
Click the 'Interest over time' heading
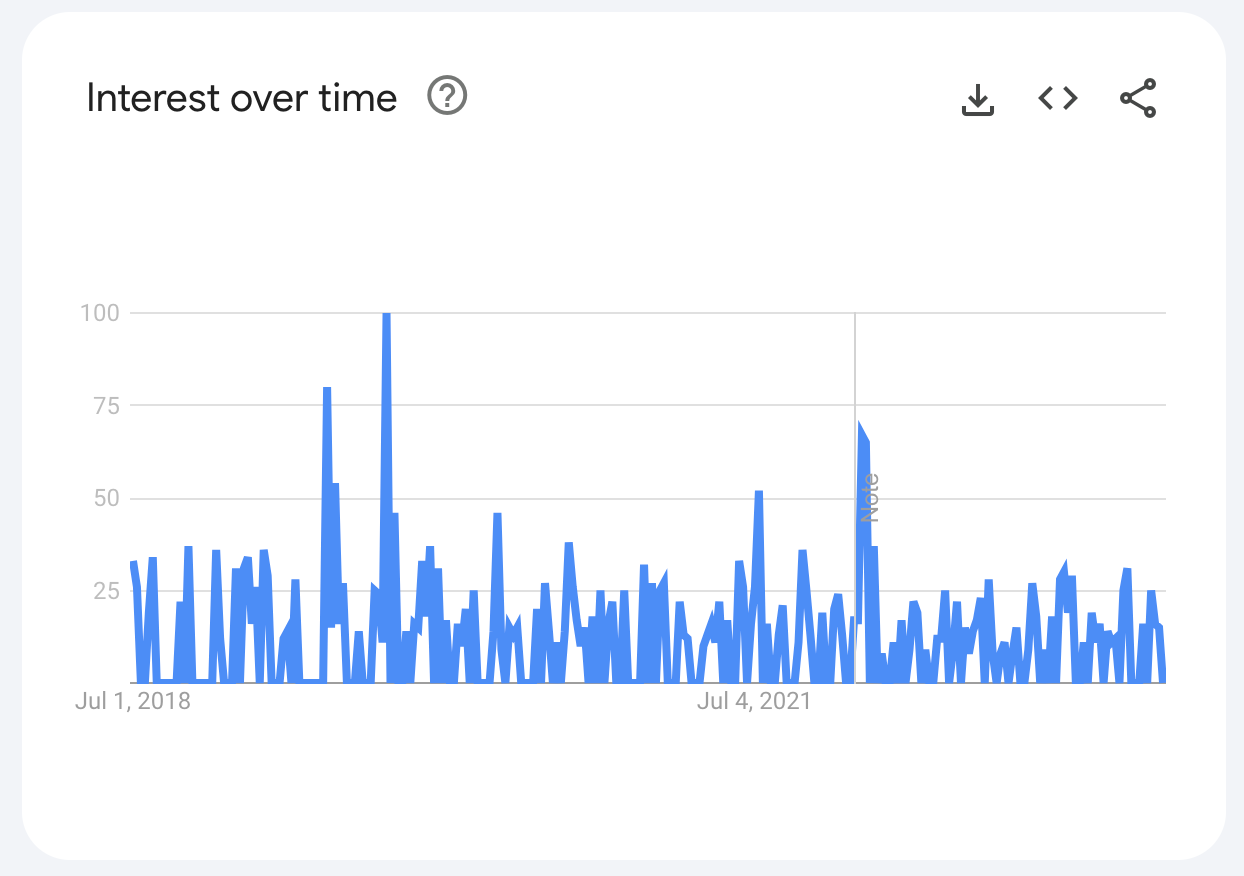tap(241, 98)
